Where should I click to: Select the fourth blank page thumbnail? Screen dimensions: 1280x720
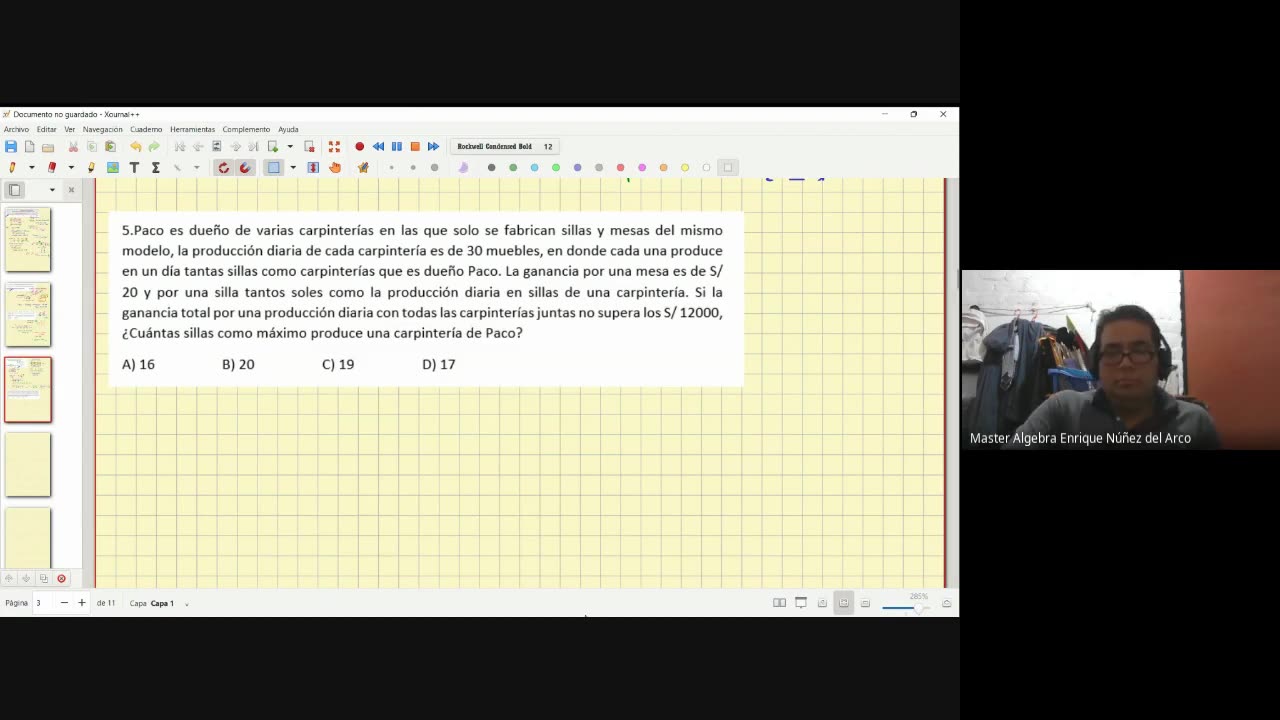click(x=28, y=464)
